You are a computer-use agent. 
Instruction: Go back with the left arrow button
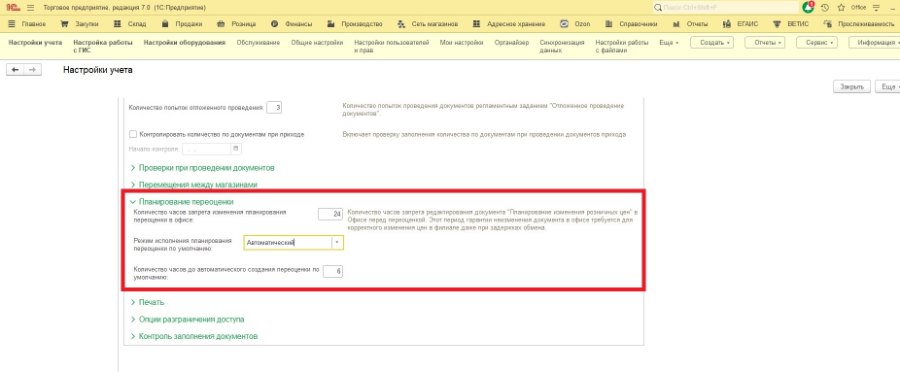point(15,69)
